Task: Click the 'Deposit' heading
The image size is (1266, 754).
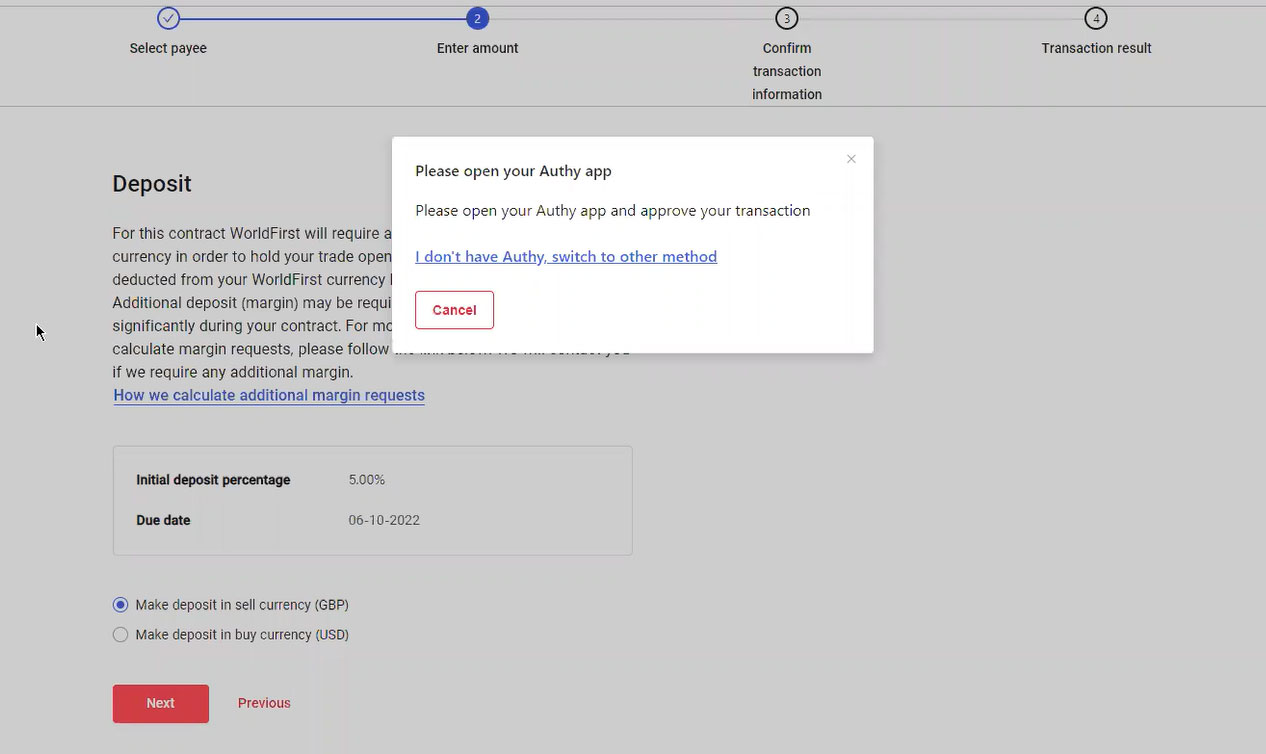Action: (152, 184)
